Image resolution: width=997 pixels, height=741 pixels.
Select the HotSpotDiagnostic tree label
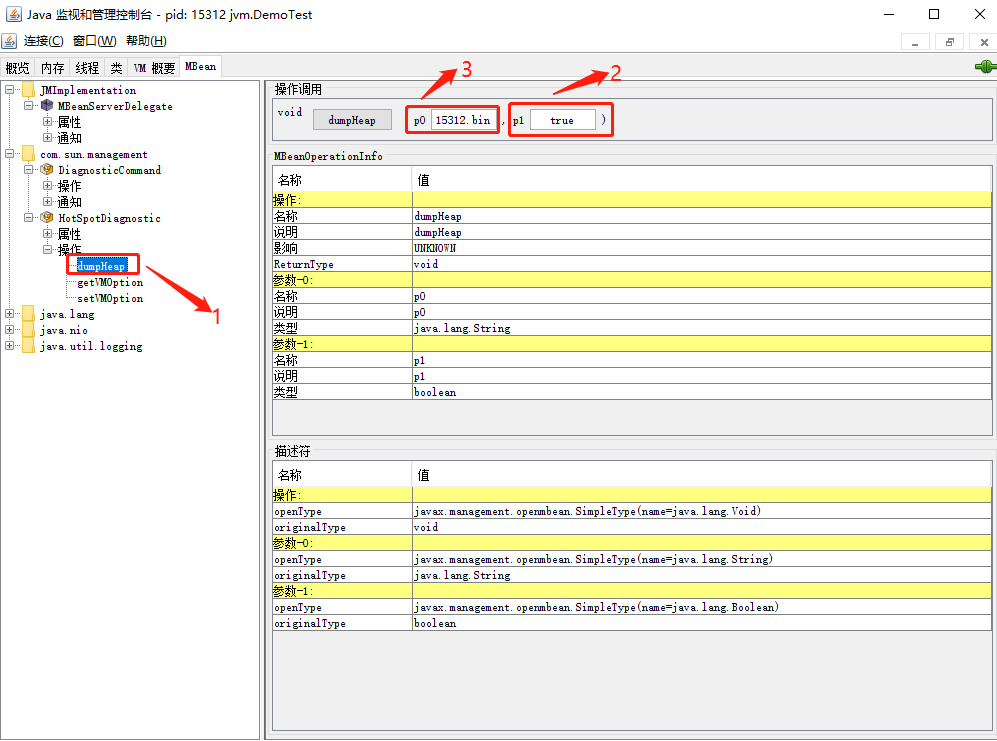point(109,218)
